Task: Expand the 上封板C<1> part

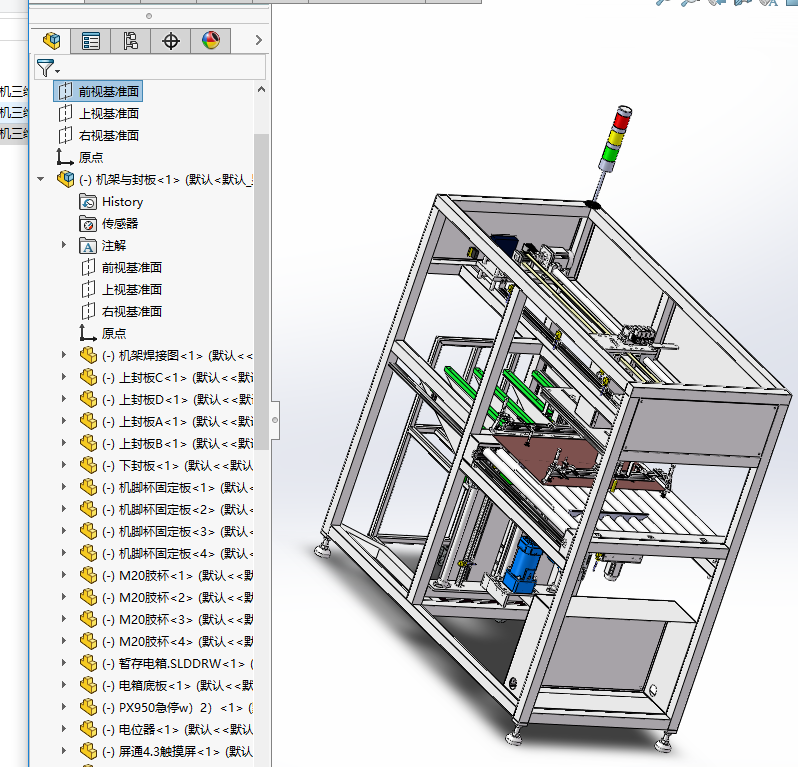Action: [x=64, y=377]
